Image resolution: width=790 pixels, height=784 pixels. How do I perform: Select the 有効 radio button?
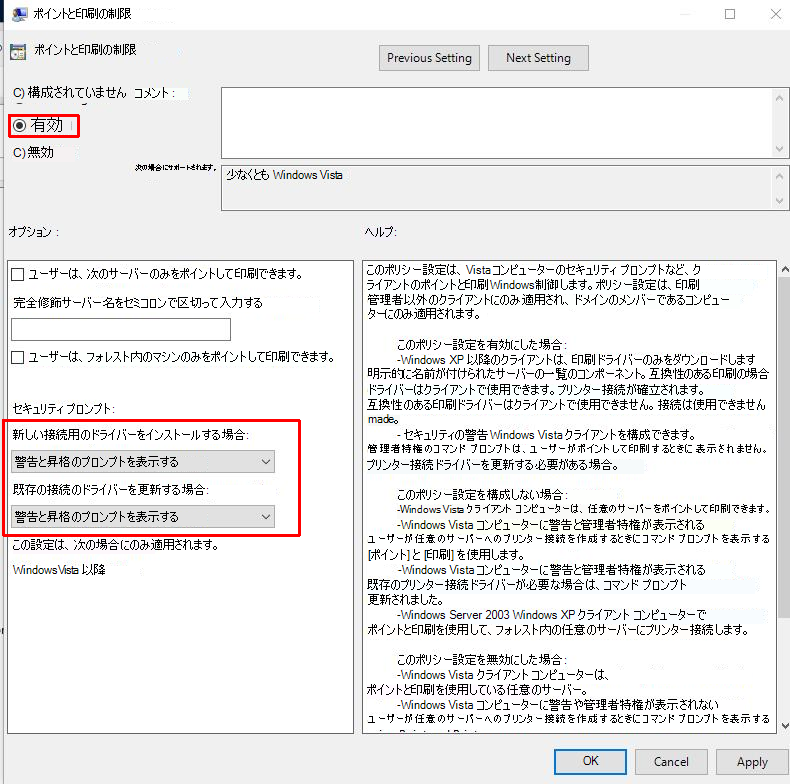(19, 125)
